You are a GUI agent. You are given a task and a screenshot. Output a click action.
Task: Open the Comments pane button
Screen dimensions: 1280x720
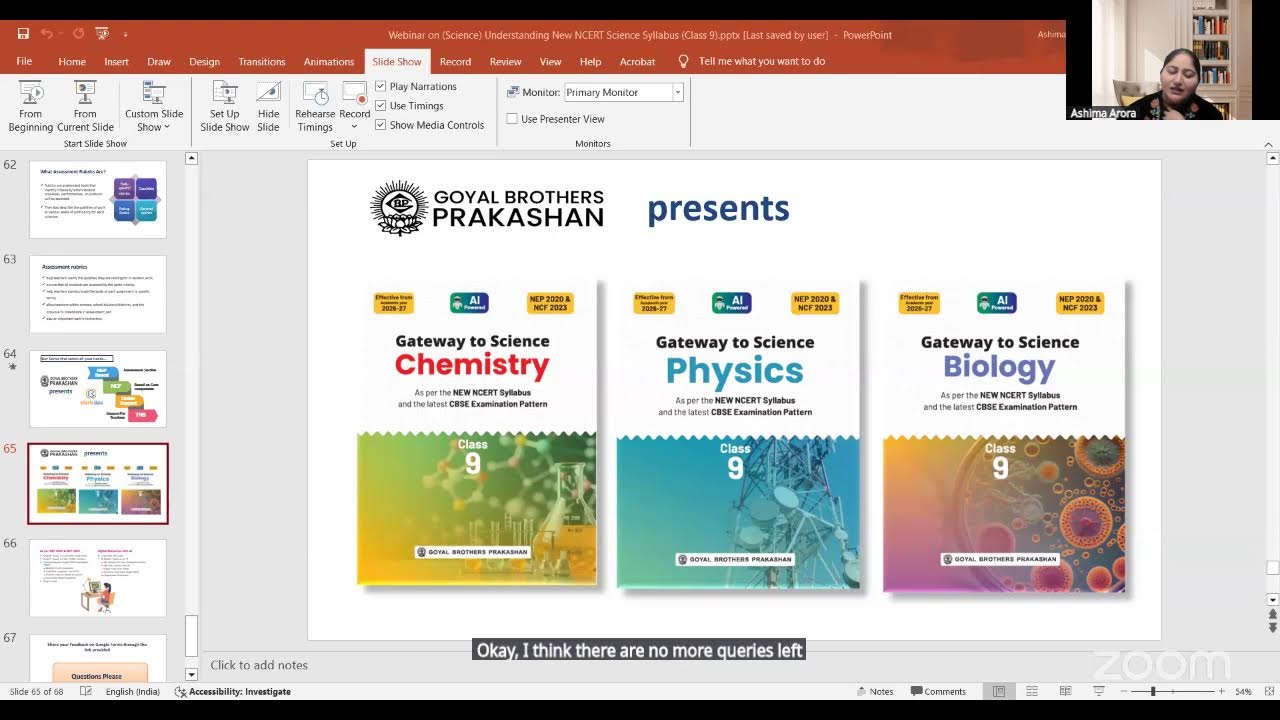coord(938,692)
